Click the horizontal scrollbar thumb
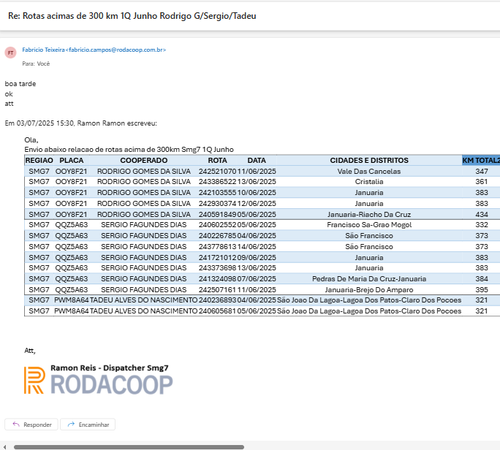 pyautogui.click(x=129, y=447)
